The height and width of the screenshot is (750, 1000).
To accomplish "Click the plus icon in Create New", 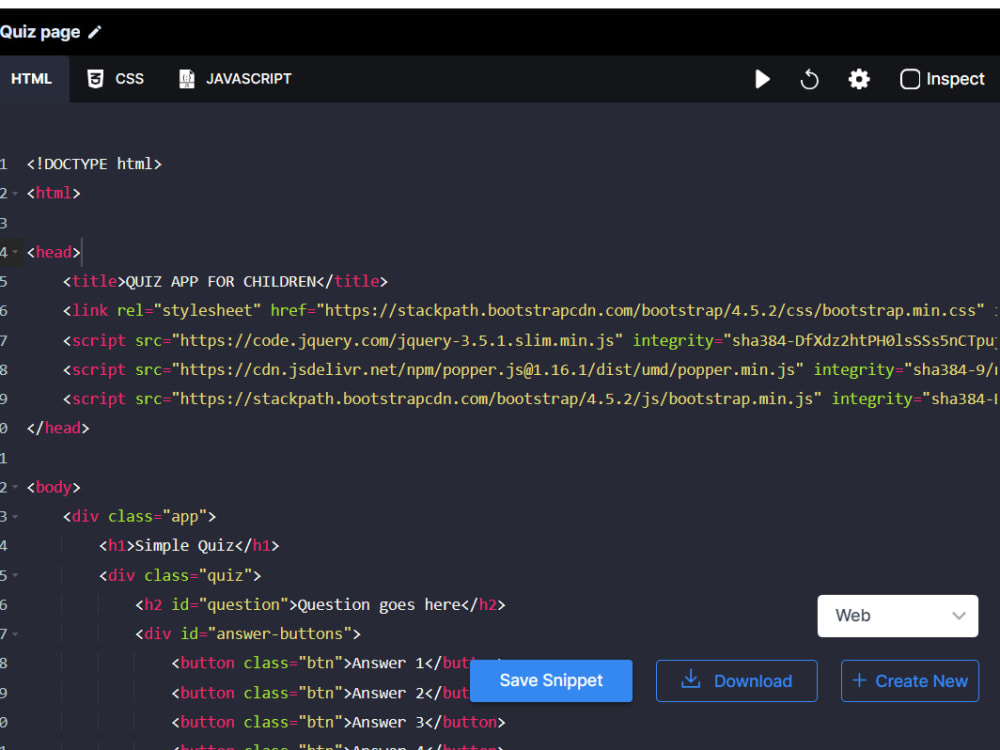I will pos(859,680).
